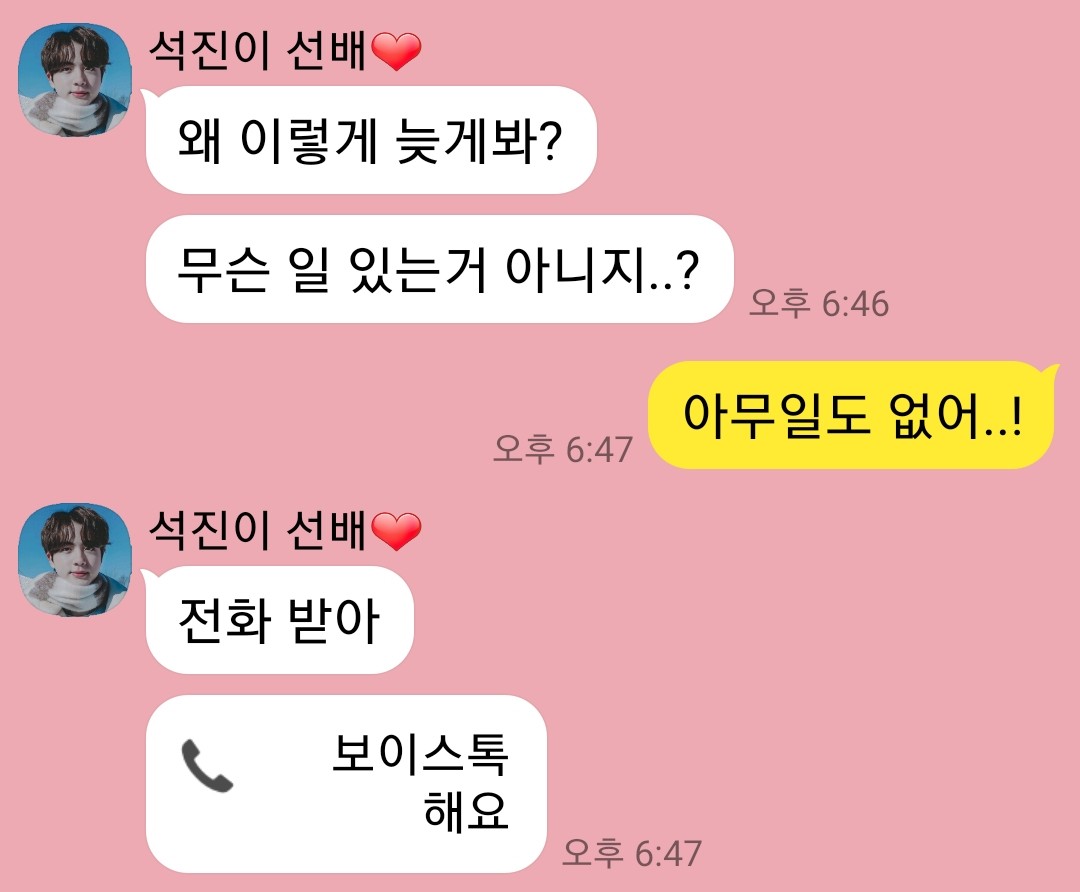Tap the message bubble 전화 받아
The image size is (1080, 892).
tap(279, 620)
